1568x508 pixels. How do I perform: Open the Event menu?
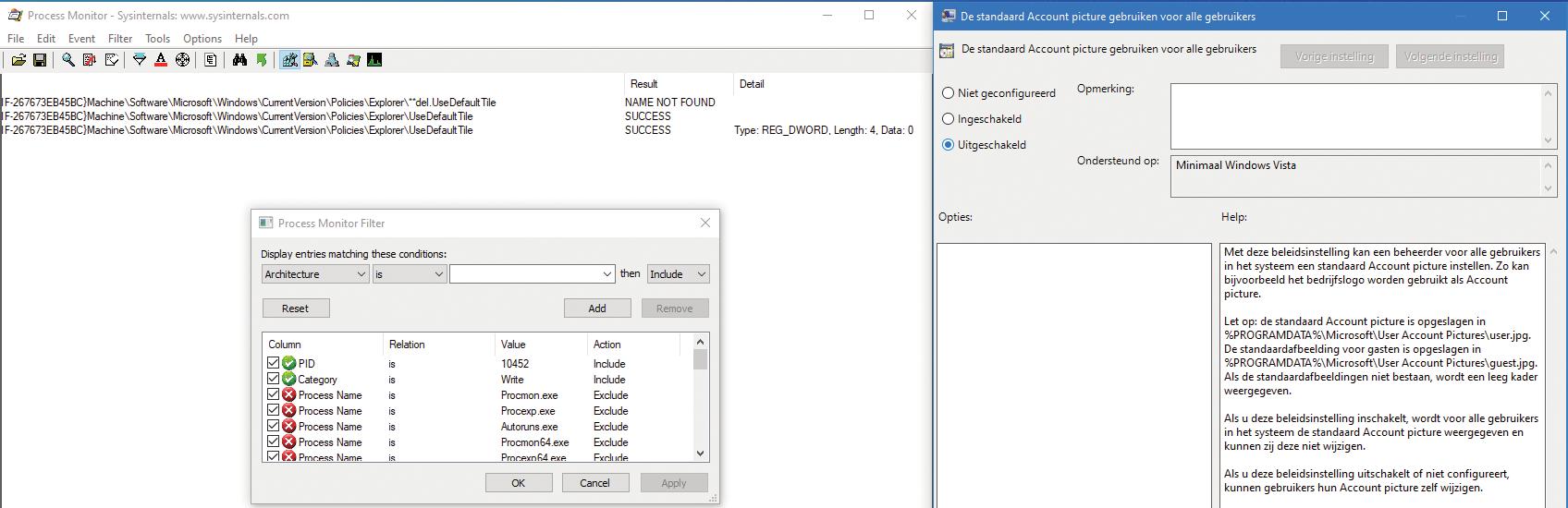tap(81, 39)
